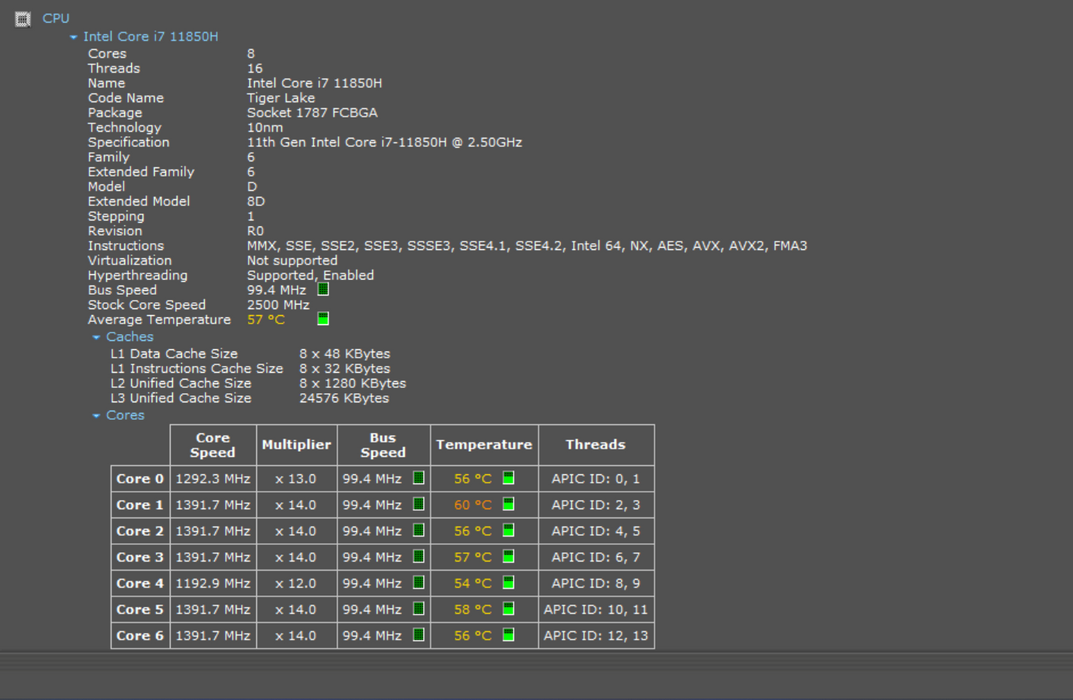Image resolution: width=1073 pixels, height=700 pixels.
Task: Select the Core 4 temperature reading 54 °C
Action: 473,584
